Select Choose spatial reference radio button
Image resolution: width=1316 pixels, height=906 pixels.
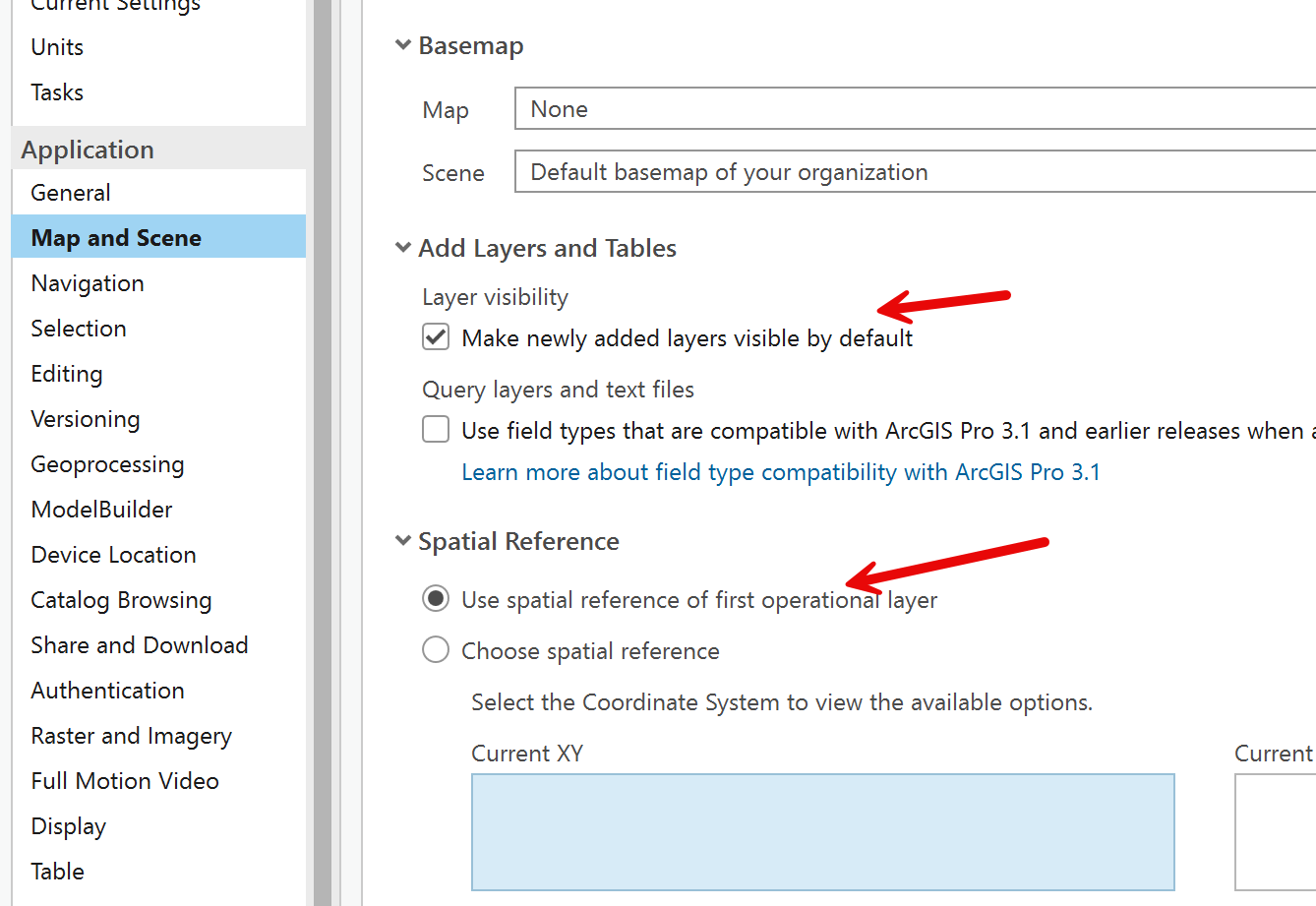point(436,650)
